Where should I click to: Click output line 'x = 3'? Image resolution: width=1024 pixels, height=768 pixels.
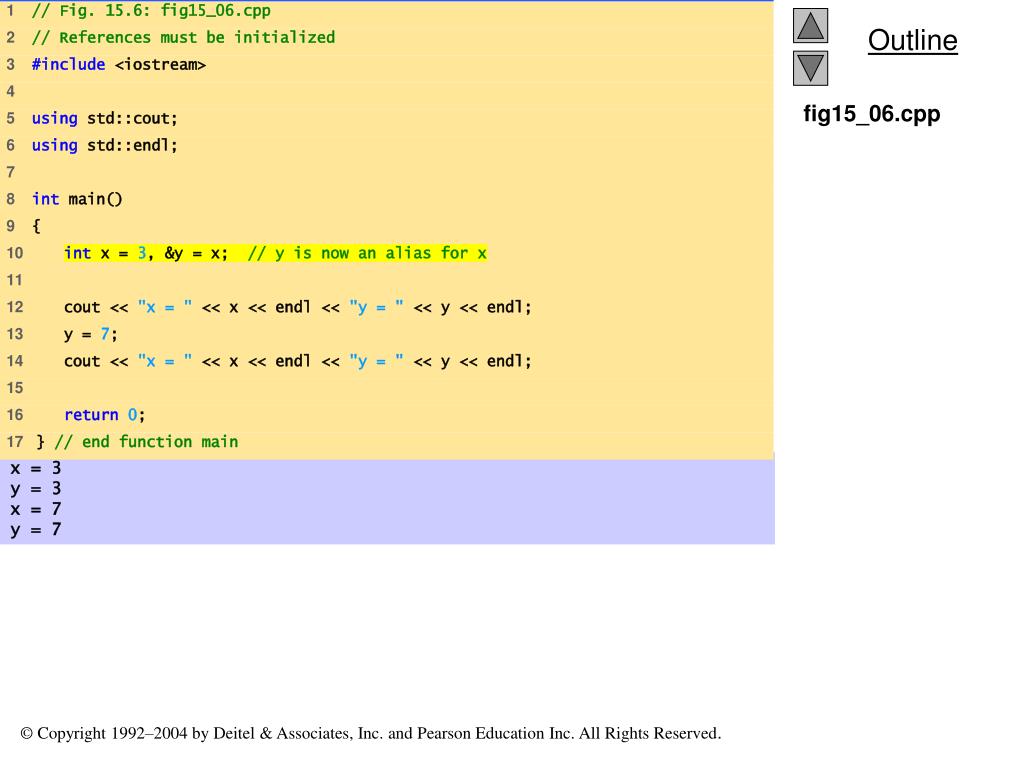(35, 468)
